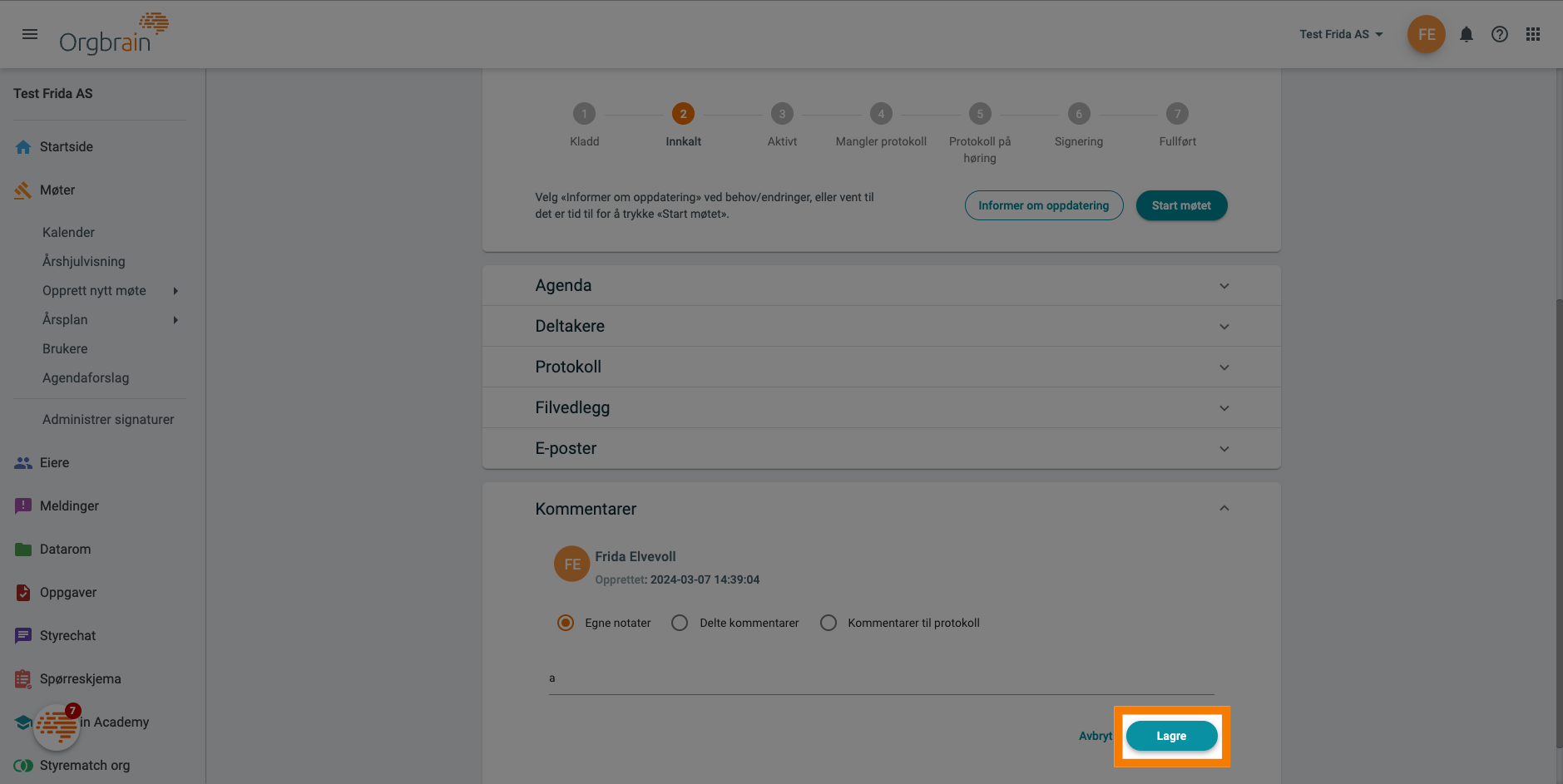This screenshot has height=784, width=1563.
Task: Open the help question mark icon
Action: [1500, 34]
